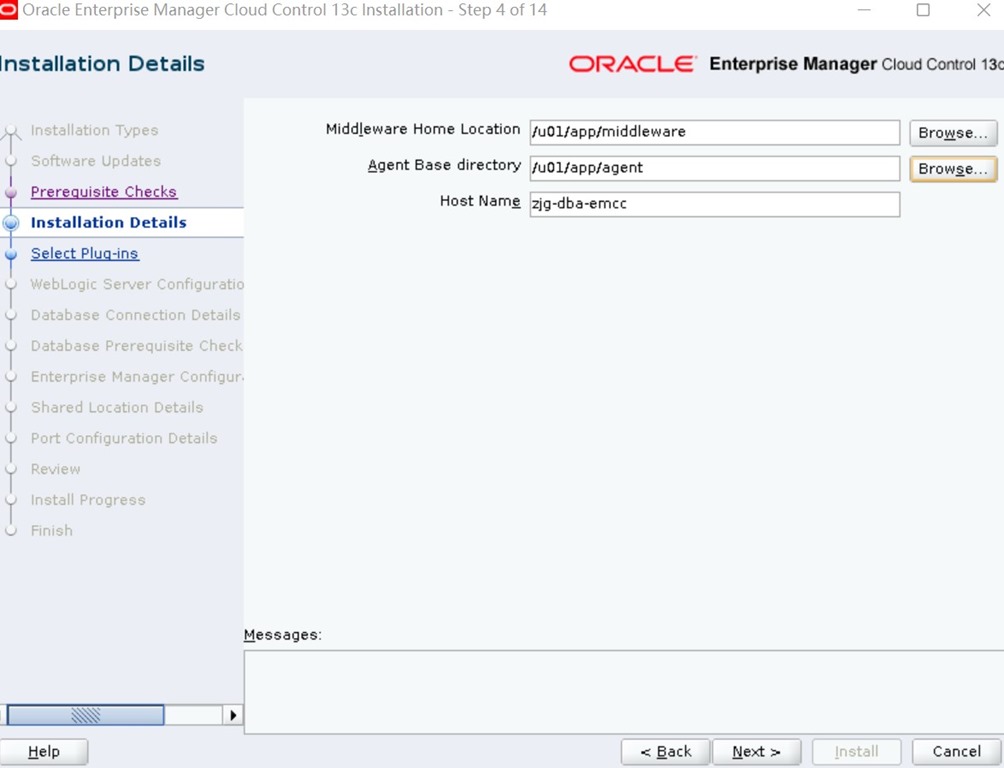Click the Prerequisite Checks step bullet
Image resolution: width=1004 pixels, height=768 pixels.
pyautogui.click(x=11, y=192)
